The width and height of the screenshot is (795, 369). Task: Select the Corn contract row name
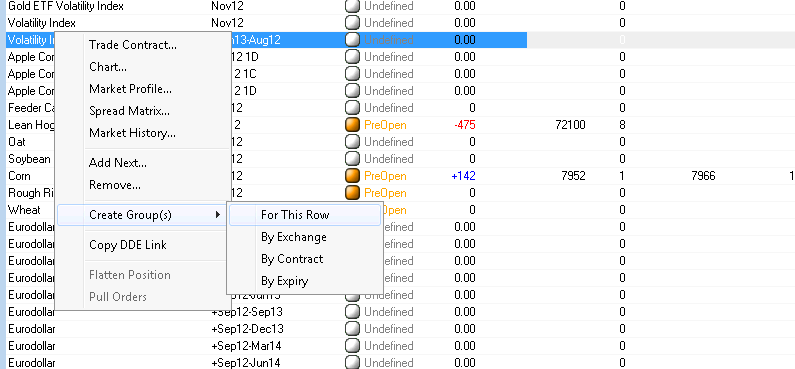coord(19,176)
